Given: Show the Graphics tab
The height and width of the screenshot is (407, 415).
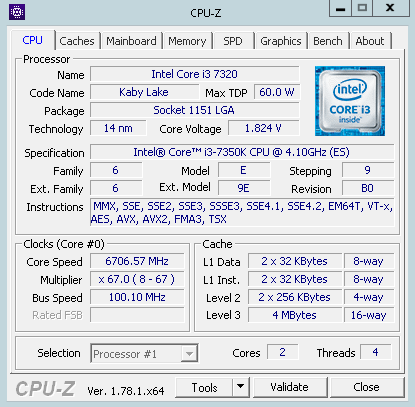Looking at the screenshot, I should (281, 41).
